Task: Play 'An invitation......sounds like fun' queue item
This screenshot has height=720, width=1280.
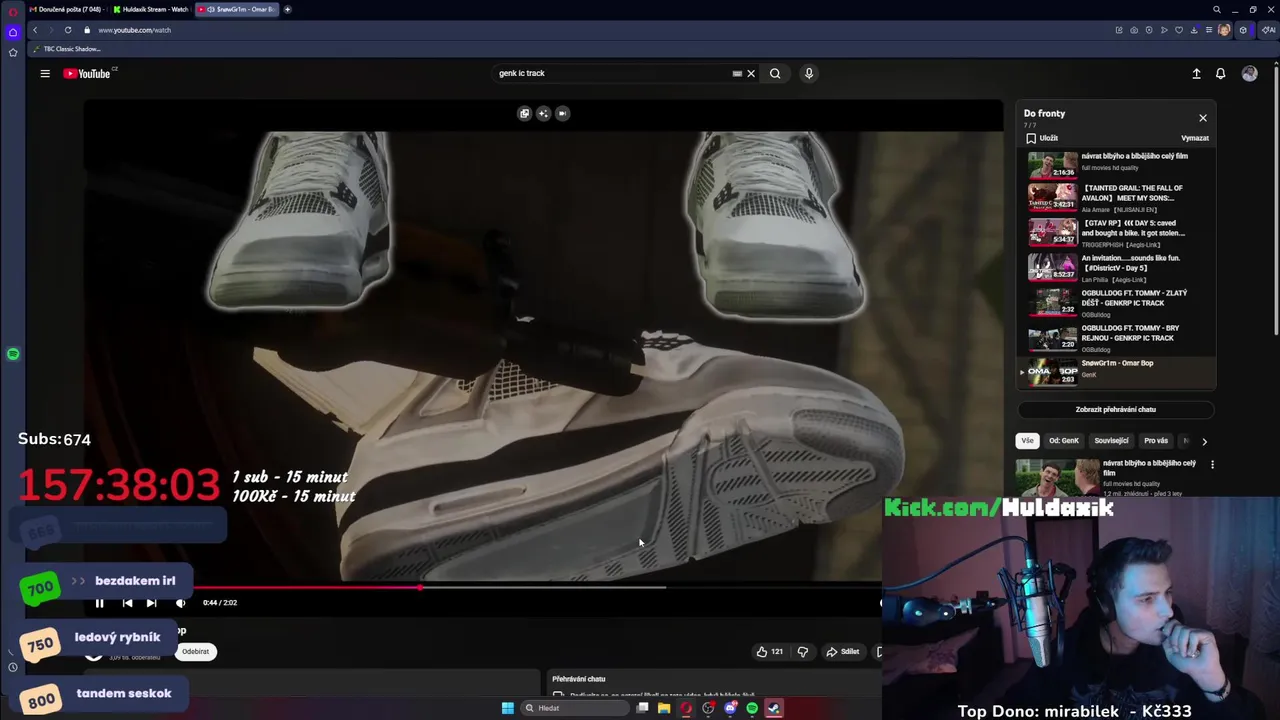Action: [x=1118, y=268]
